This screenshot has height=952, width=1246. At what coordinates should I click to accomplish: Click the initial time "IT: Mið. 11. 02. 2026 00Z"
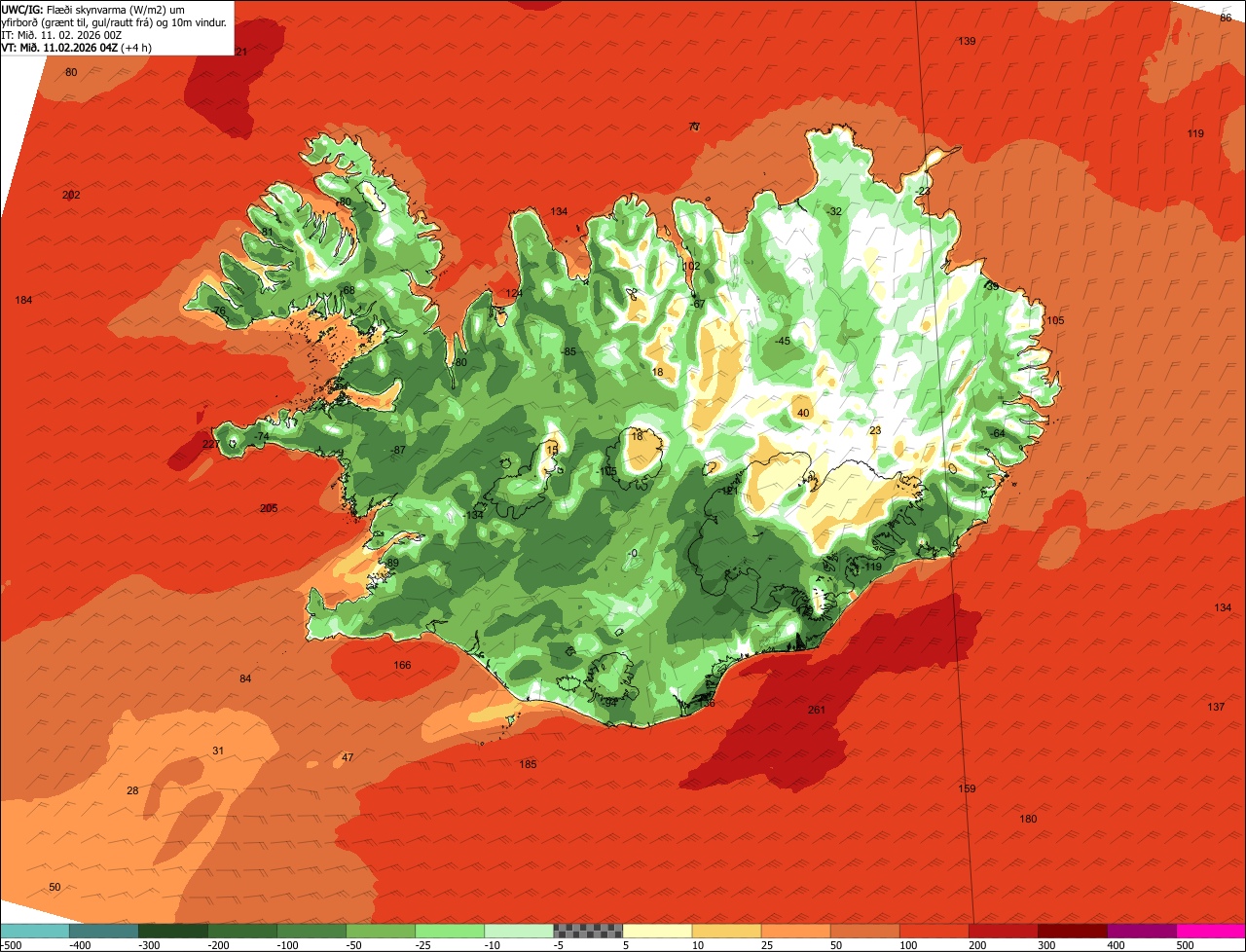click(61, 34)
